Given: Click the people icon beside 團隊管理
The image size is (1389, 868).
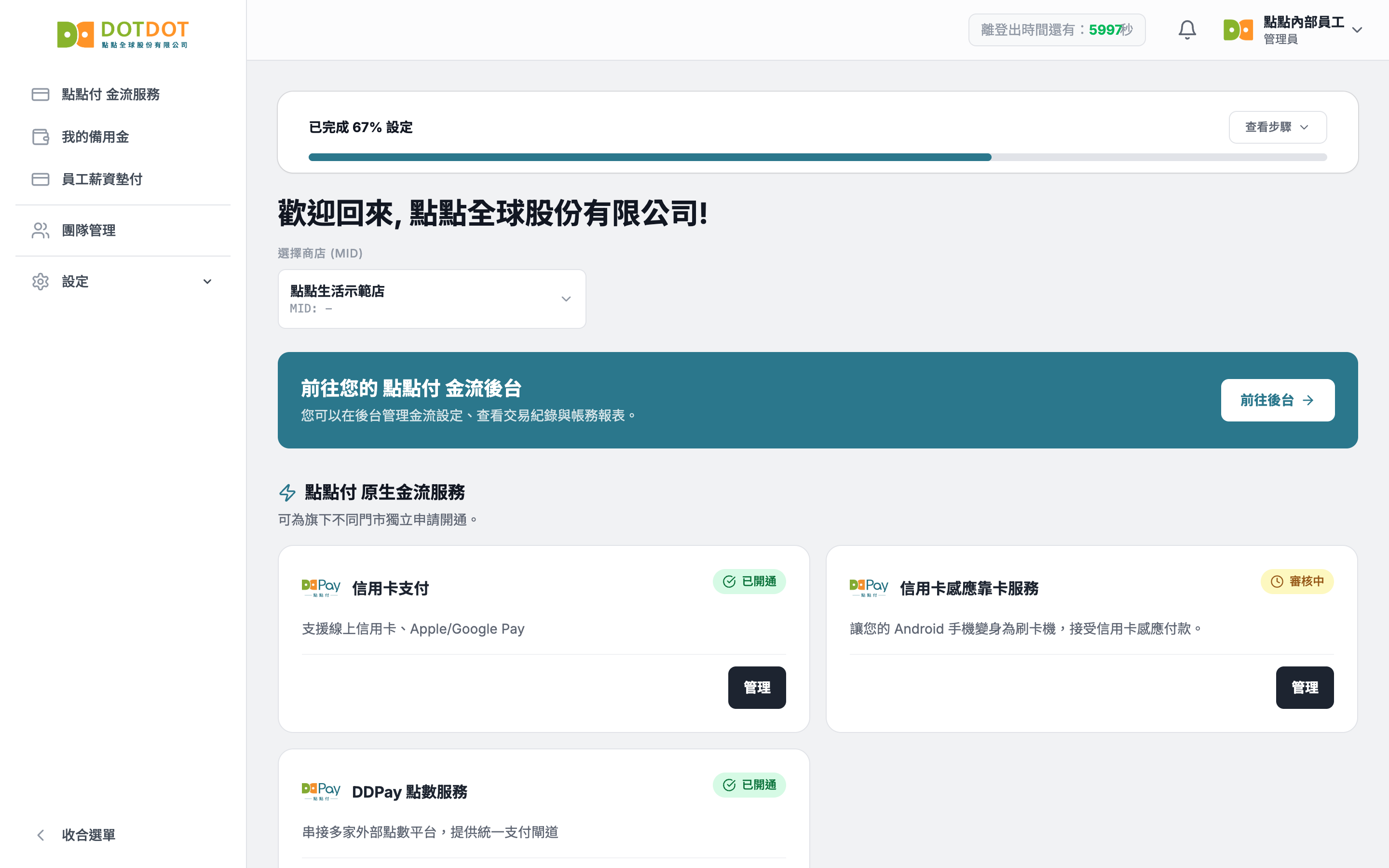Looking at the screenshot, I should (40, 230).
